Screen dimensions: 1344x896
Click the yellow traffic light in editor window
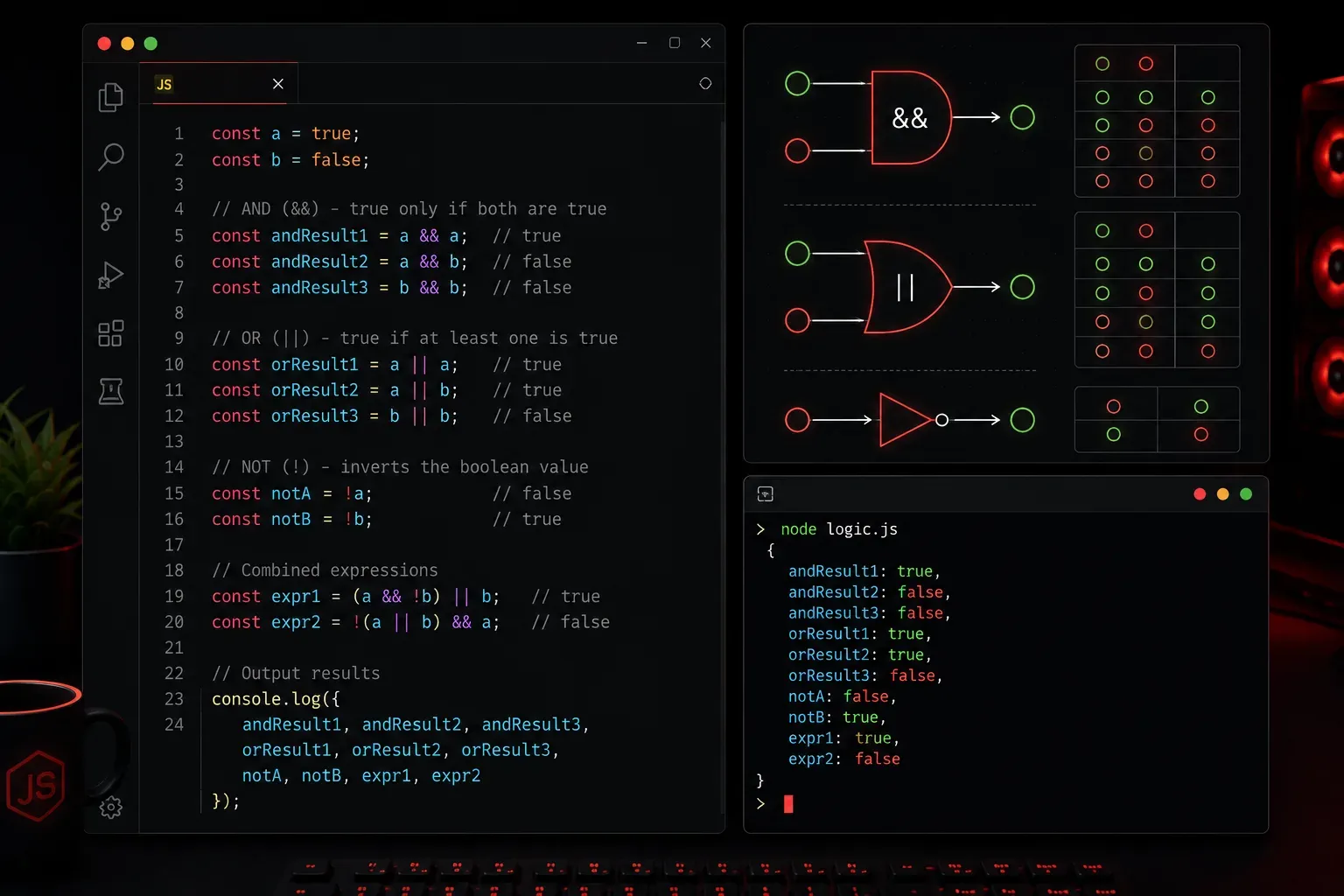point(127,43)
